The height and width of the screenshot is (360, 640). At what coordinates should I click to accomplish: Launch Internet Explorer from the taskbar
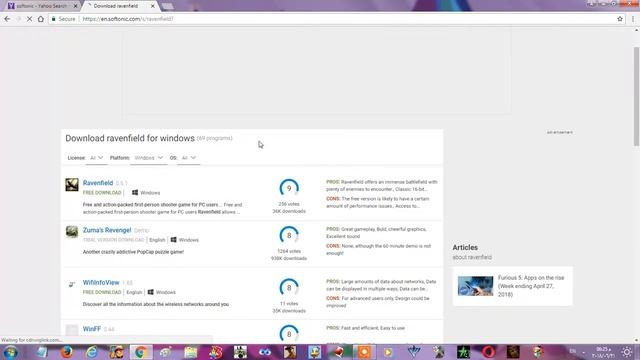91,352
